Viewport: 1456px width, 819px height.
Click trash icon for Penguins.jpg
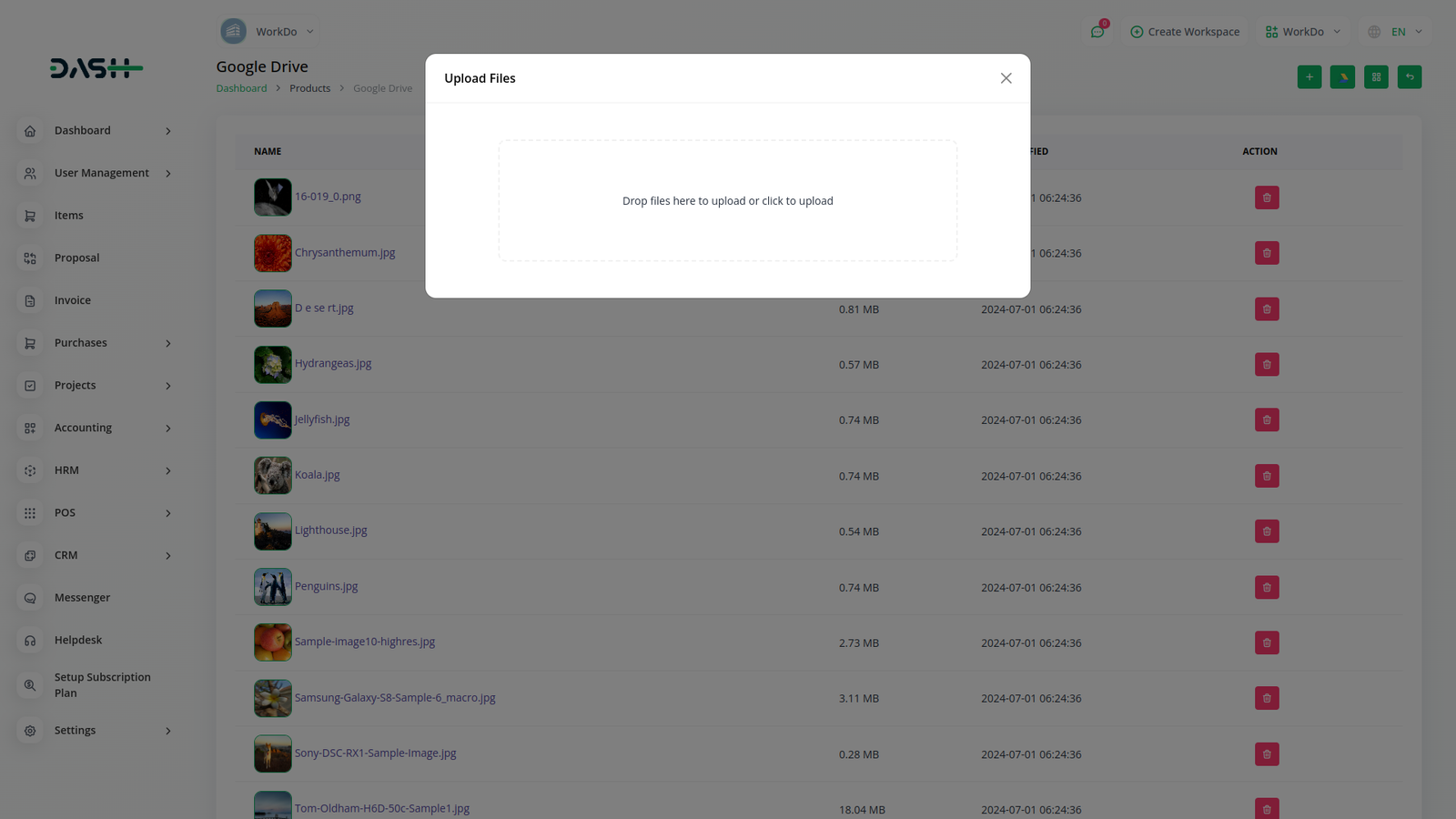coord(1267,588)
